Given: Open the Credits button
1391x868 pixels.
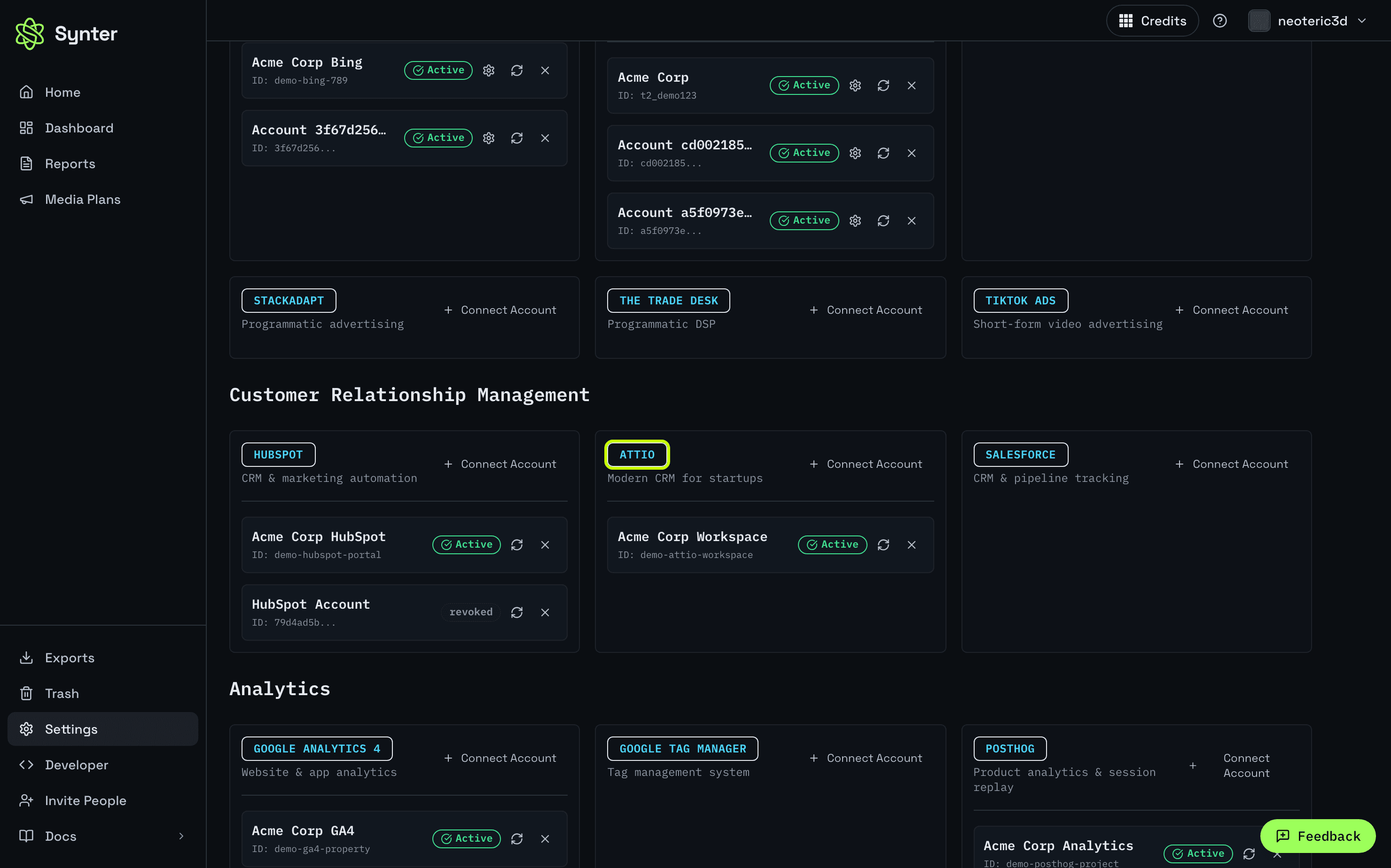Looking at the screenshot, I should point(1152,21).
